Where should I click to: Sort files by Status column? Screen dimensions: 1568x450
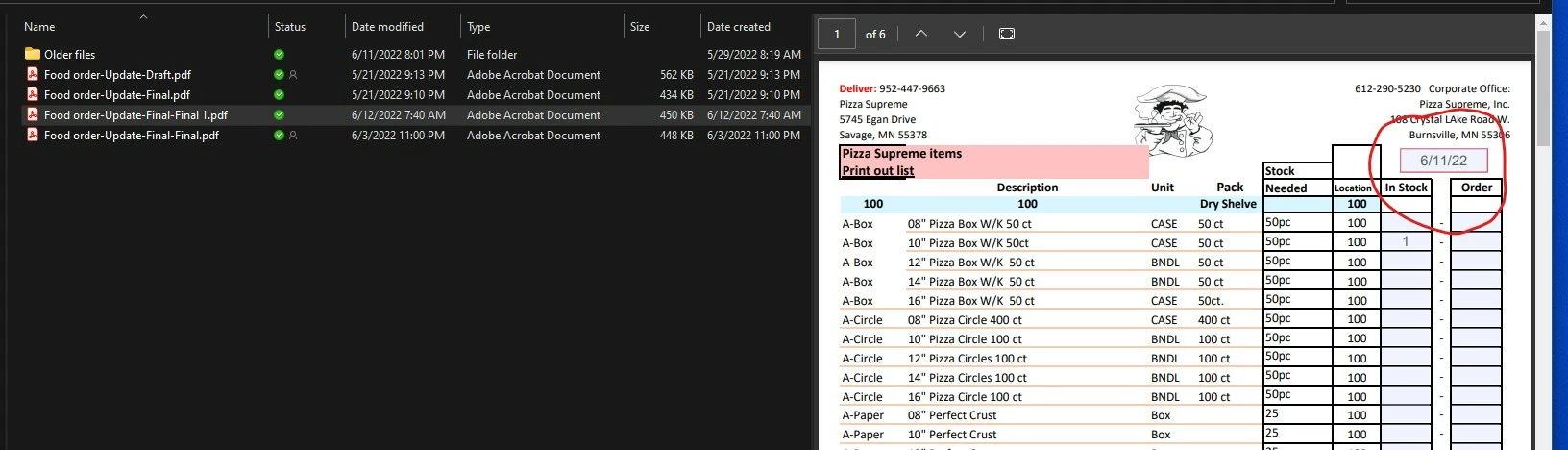click(290, 27)
